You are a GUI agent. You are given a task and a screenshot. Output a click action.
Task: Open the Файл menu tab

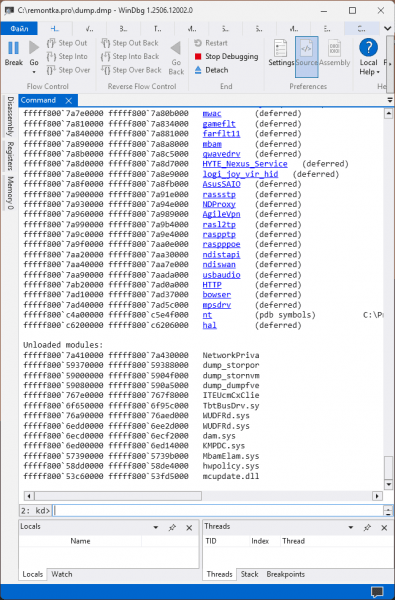pyautogui.click(x=19, y=29)
